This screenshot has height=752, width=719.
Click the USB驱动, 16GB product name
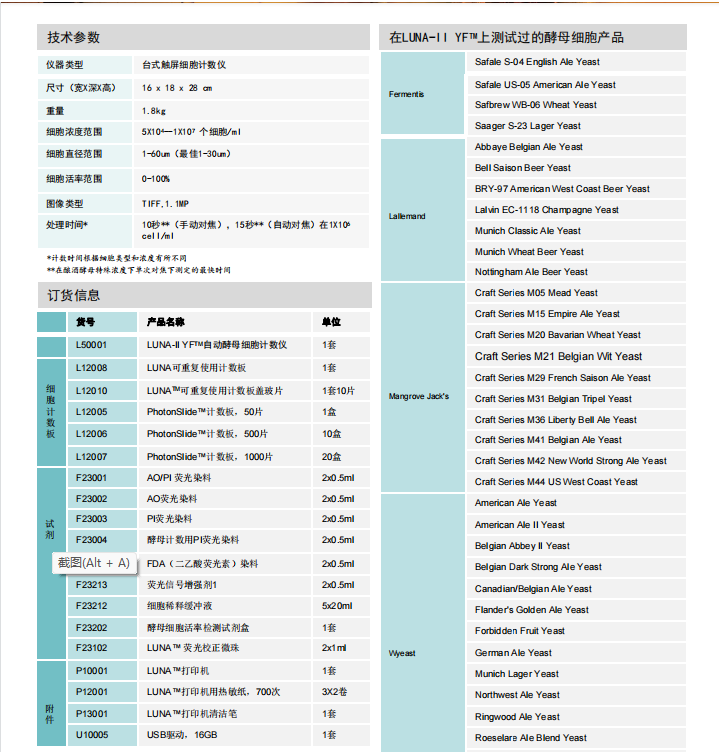[182, 735]
